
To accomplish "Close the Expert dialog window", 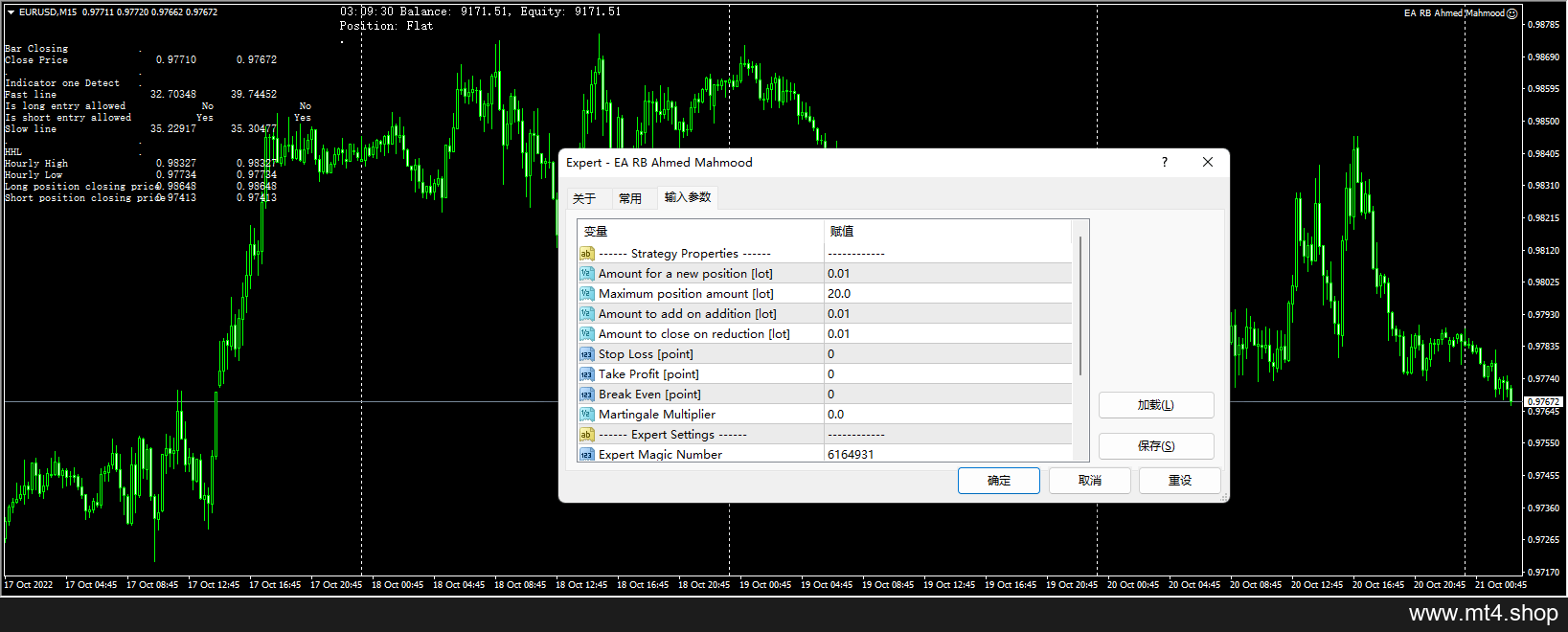I will click(x=1208, y=162).
